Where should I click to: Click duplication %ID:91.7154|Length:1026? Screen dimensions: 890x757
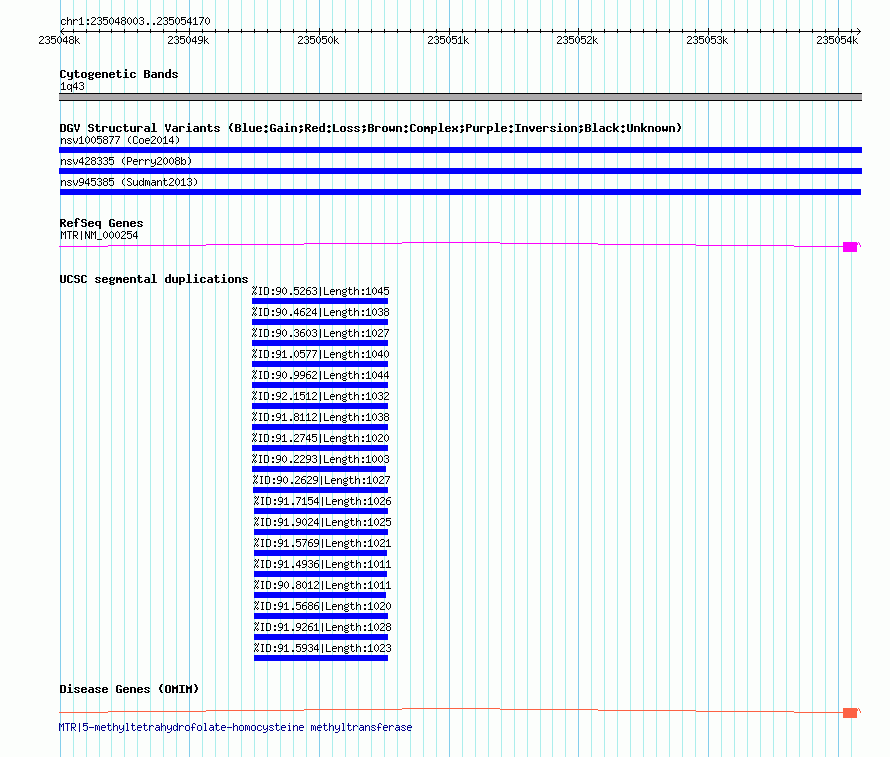tap(322, 501)
